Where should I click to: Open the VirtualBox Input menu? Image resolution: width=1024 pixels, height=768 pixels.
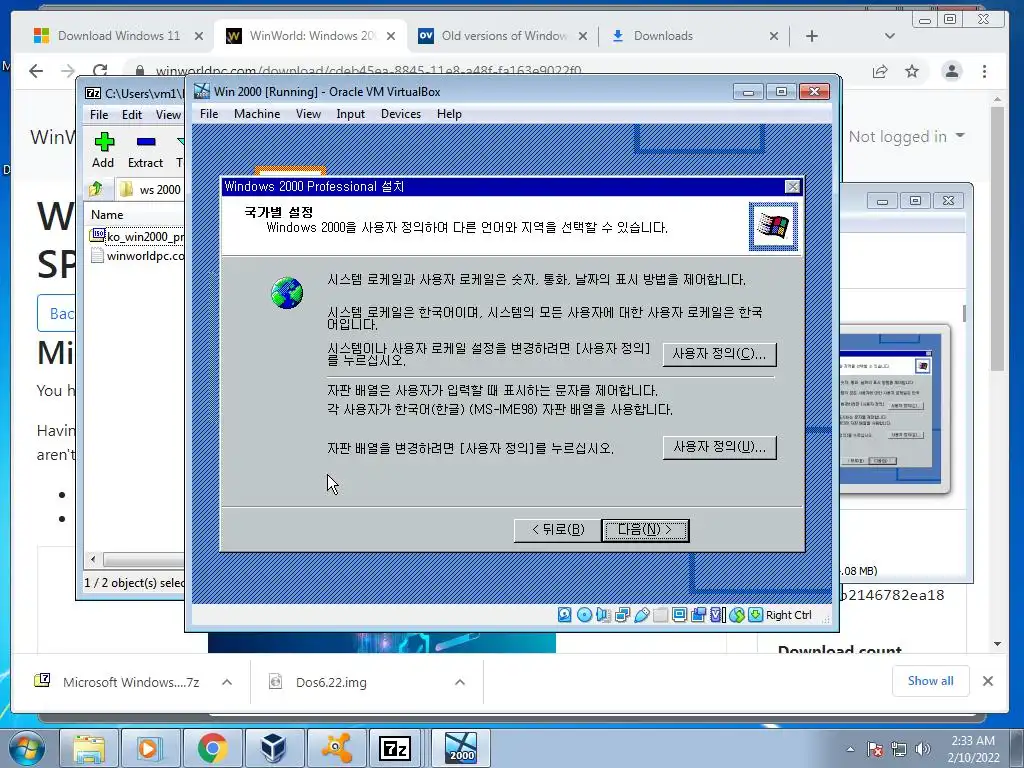pyautogui.click(x=351, y=114)
